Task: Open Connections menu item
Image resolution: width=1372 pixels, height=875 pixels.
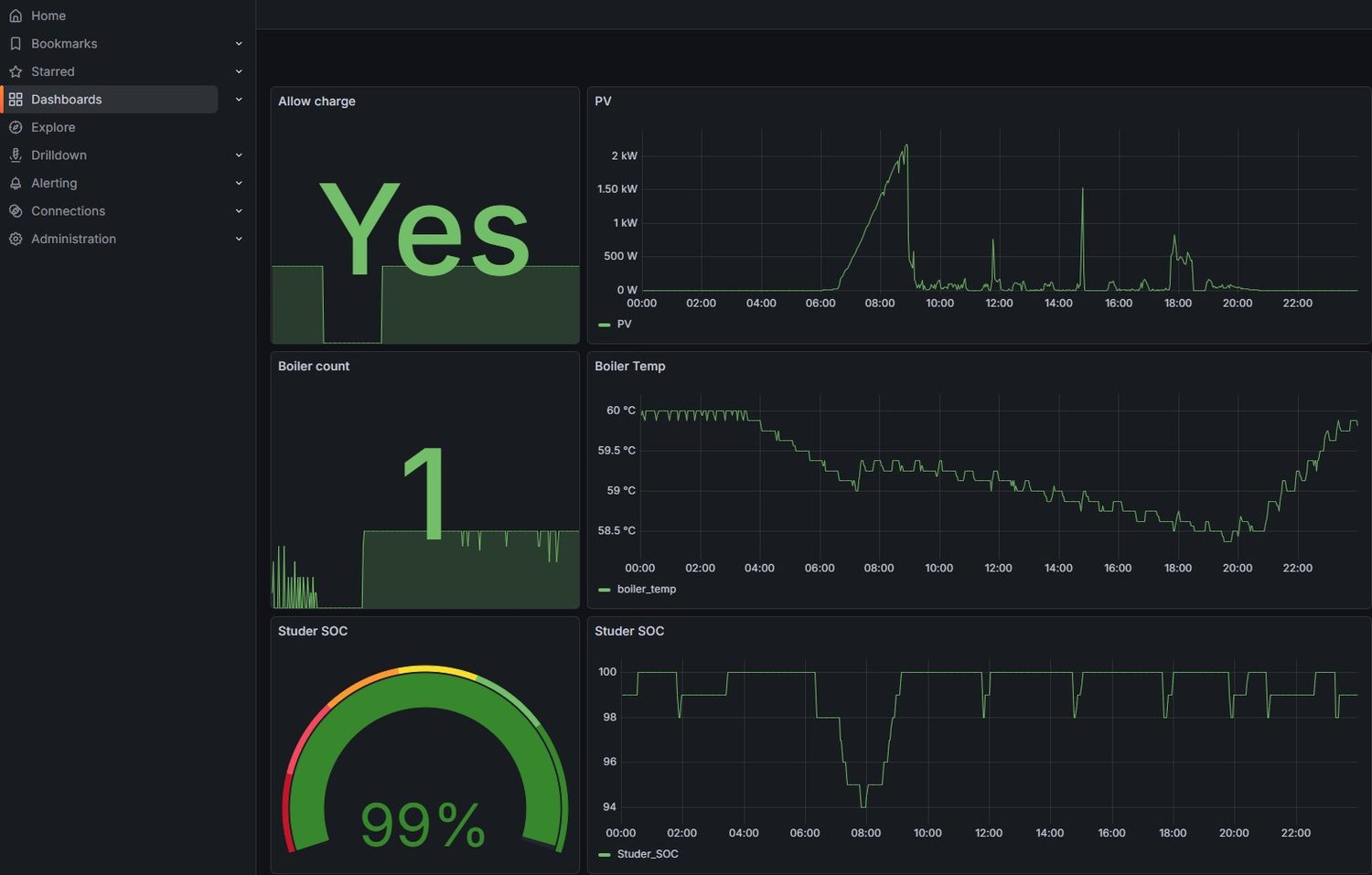Action: 68,211
